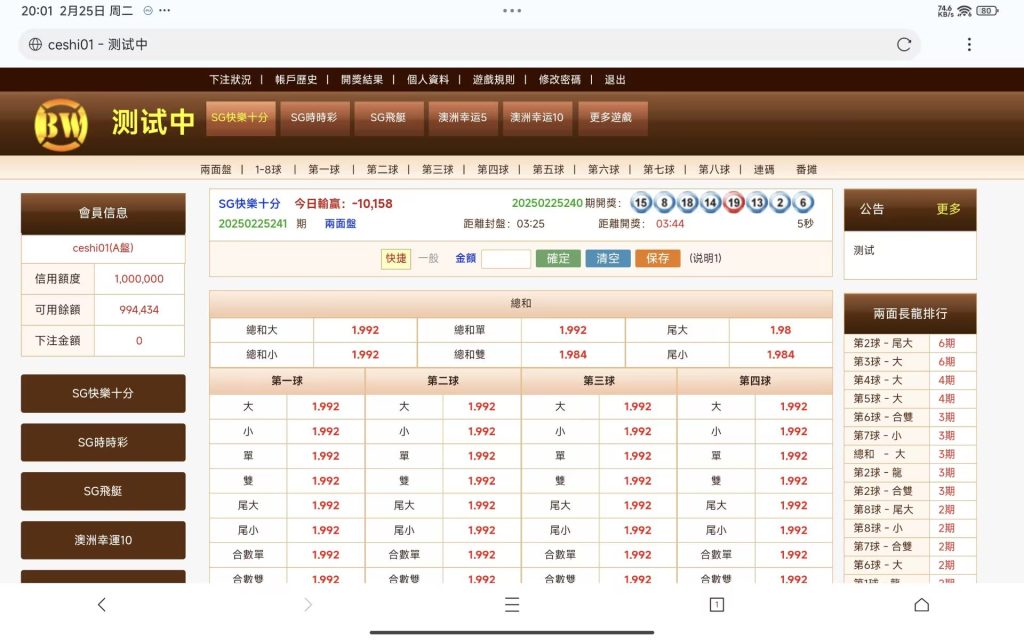Click 第6球 - 合雙 ranking row

[910, 417]
